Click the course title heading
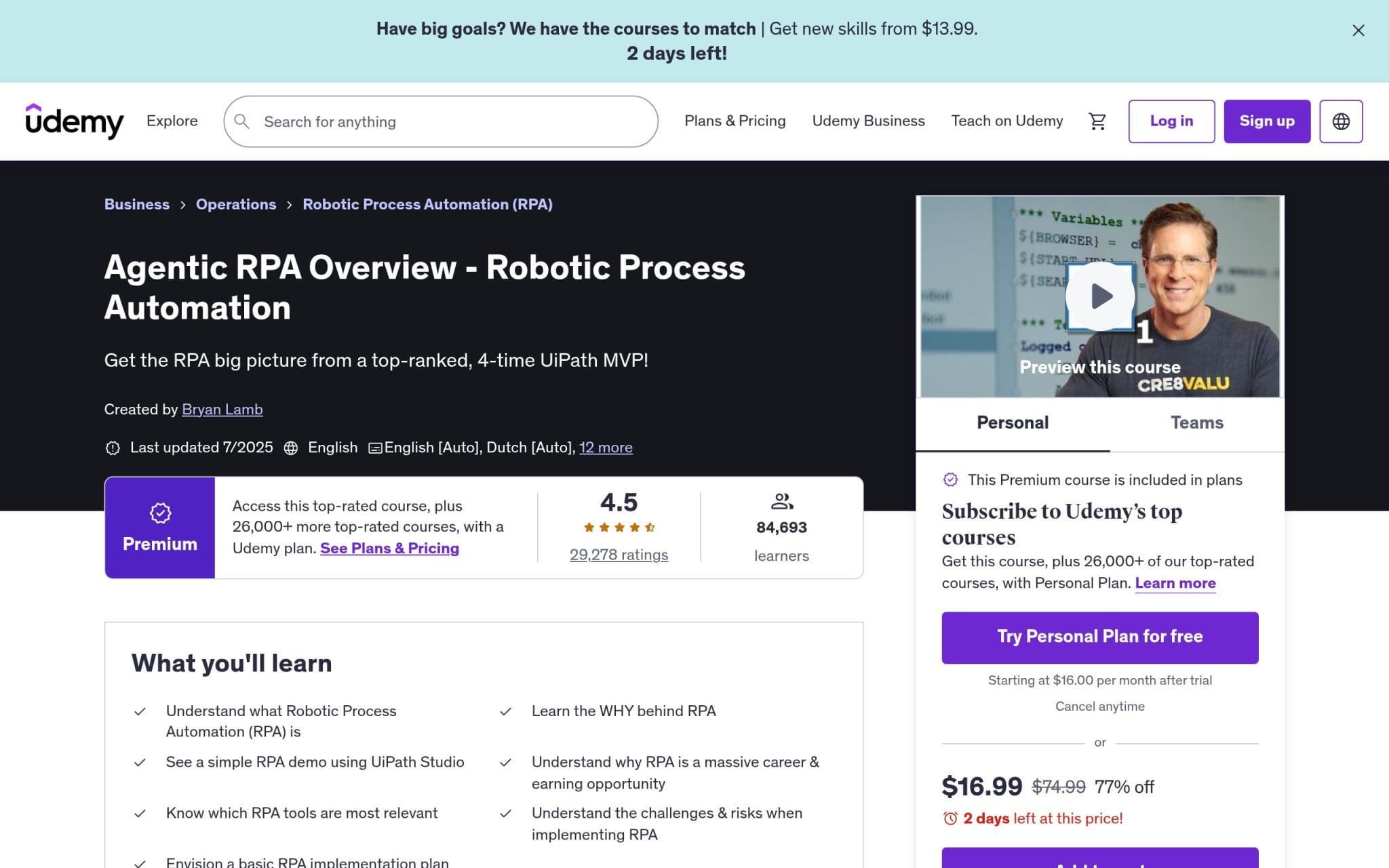Image resolution: width=1389 pixels, height=868 pixels. (425, 288)
